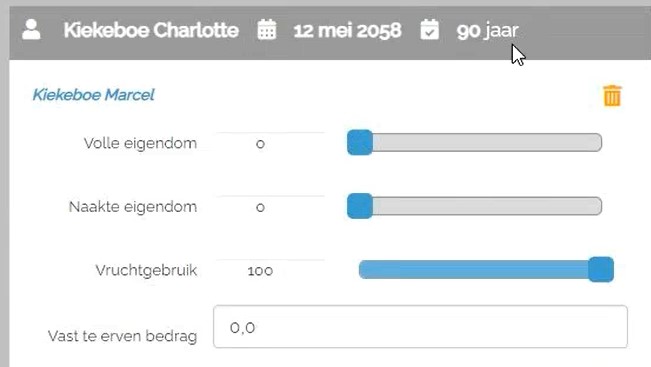Click the person icon beside Kiekeboe Charlotte
Screen dimensions: 651x367
point(31,29)
